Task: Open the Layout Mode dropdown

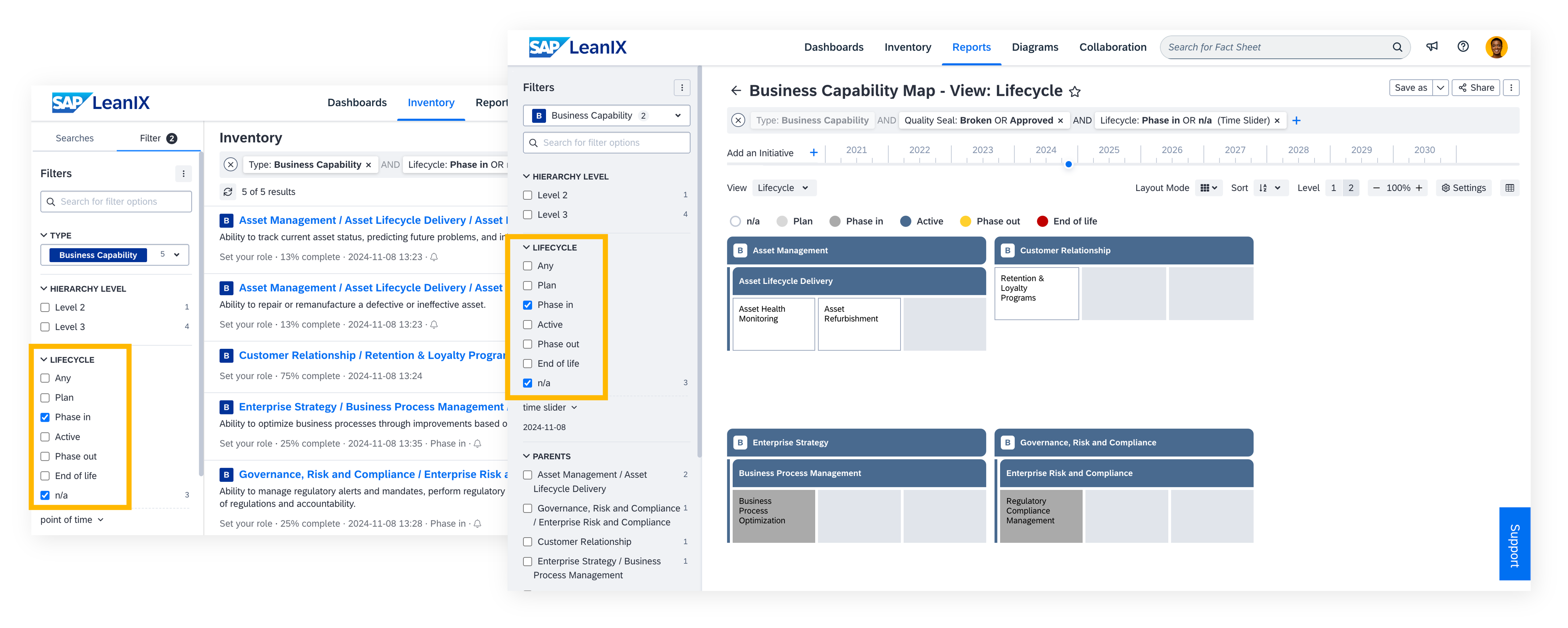Action: pos(1208,188)
